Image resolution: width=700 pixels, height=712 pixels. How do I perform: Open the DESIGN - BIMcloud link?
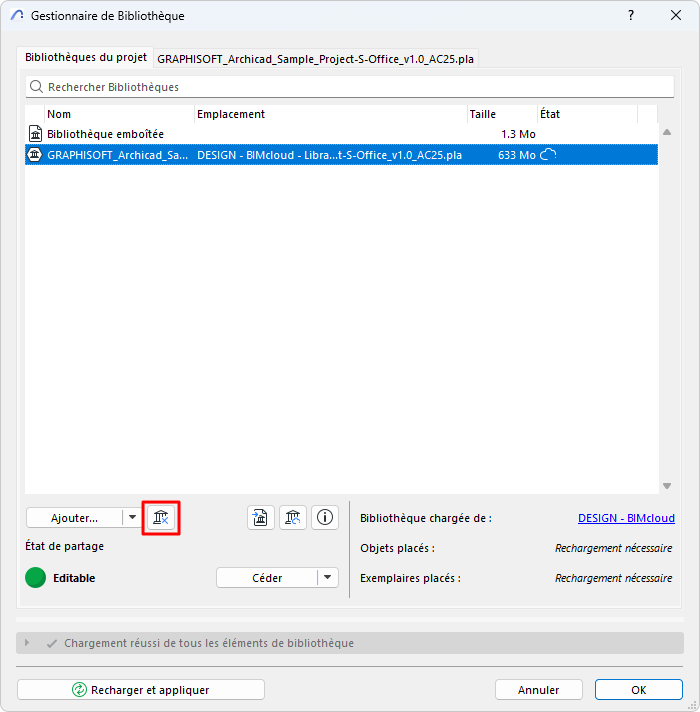(x=626, y=518)
